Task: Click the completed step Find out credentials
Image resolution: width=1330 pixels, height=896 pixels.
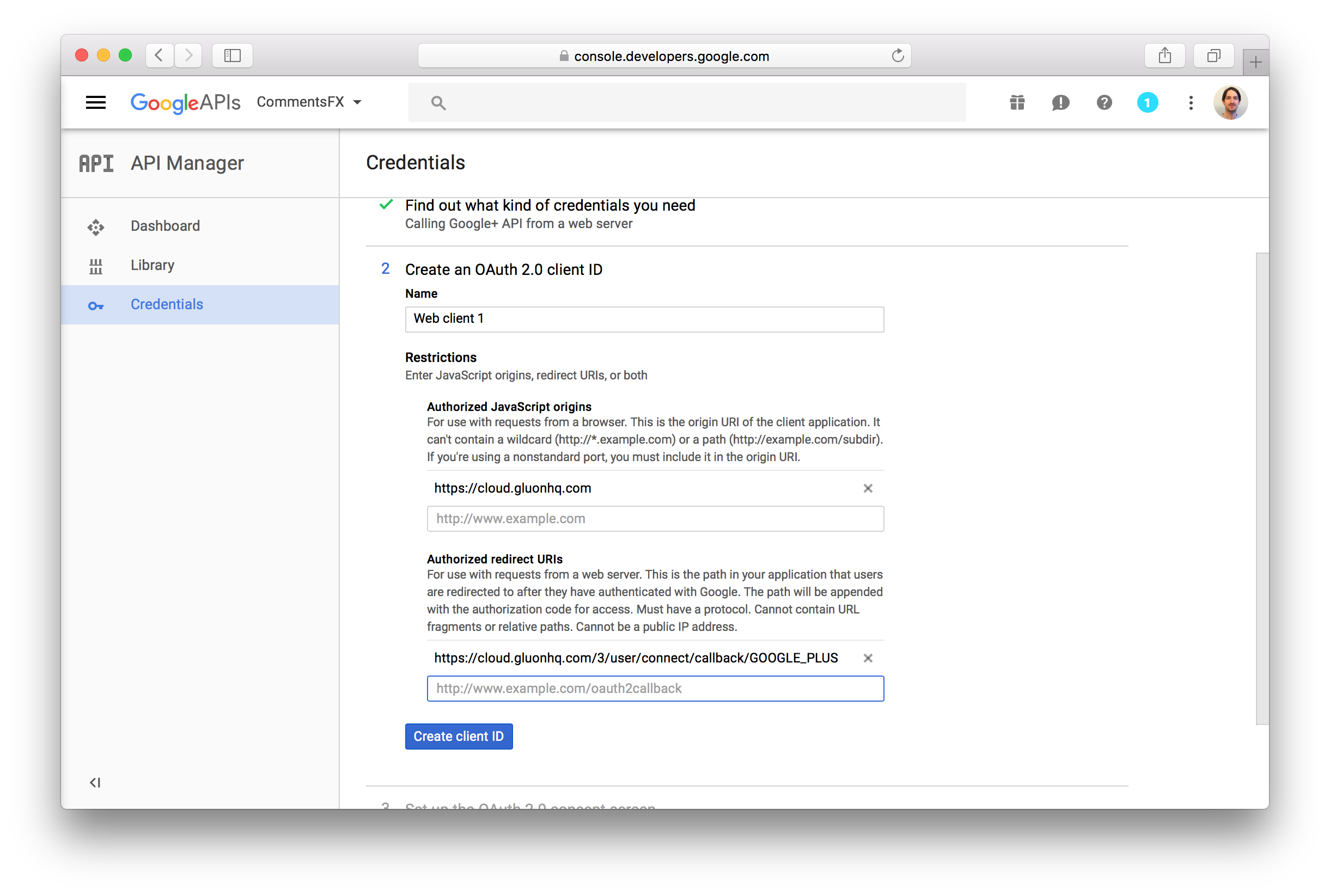Action: 550,205
